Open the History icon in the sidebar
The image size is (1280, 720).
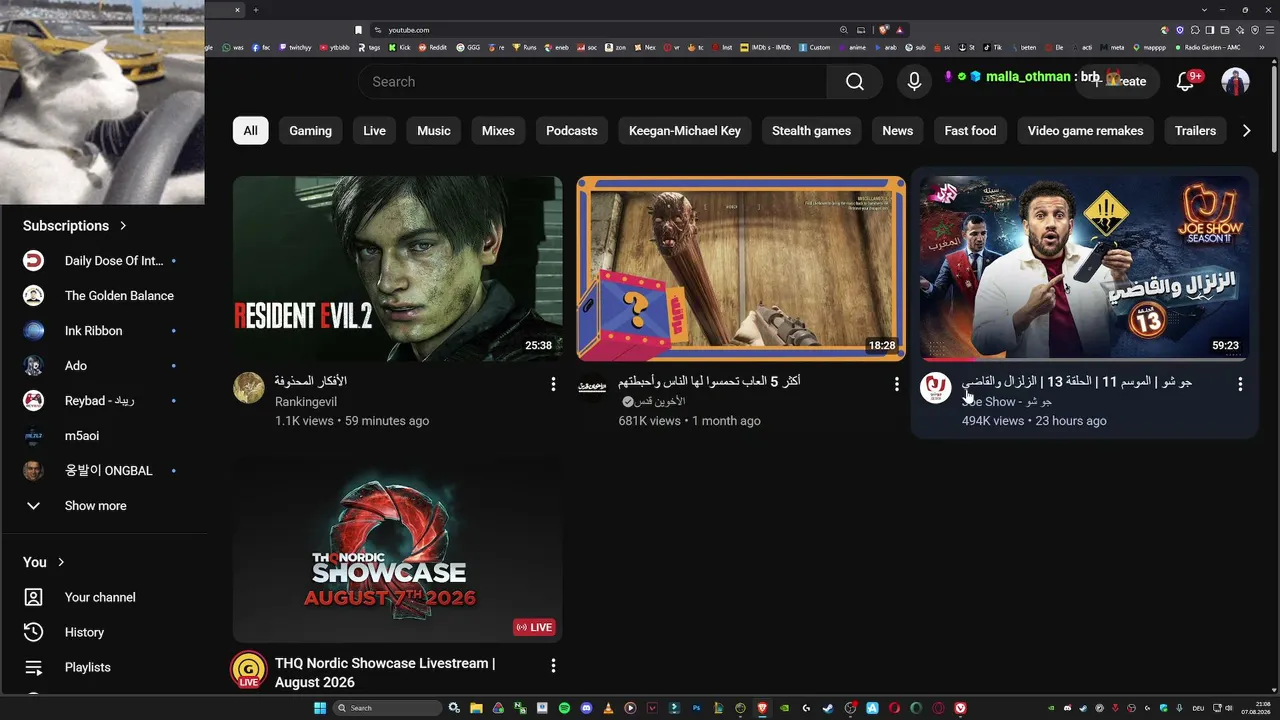[x=34, y=632]
